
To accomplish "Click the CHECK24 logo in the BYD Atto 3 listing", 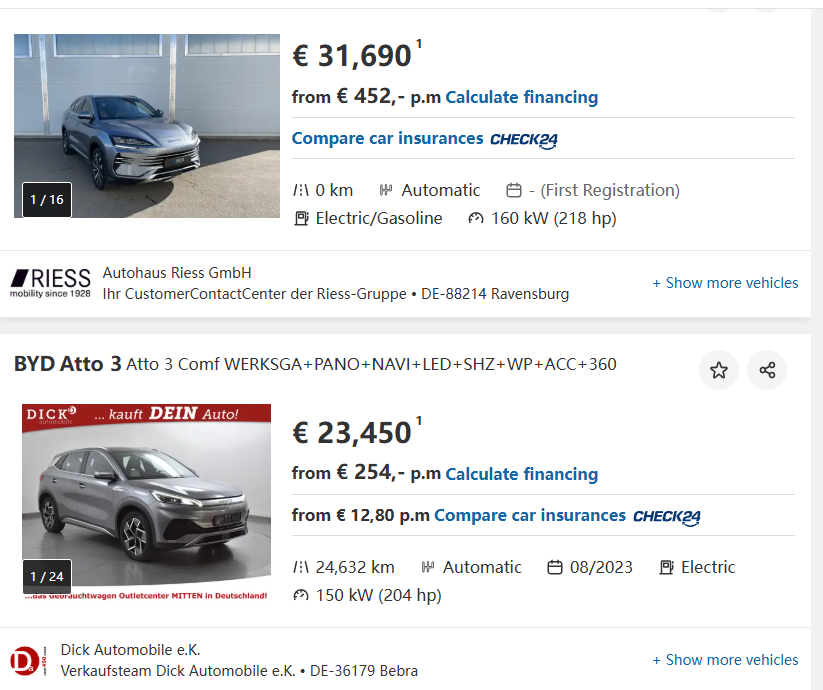I will (667, 516).
